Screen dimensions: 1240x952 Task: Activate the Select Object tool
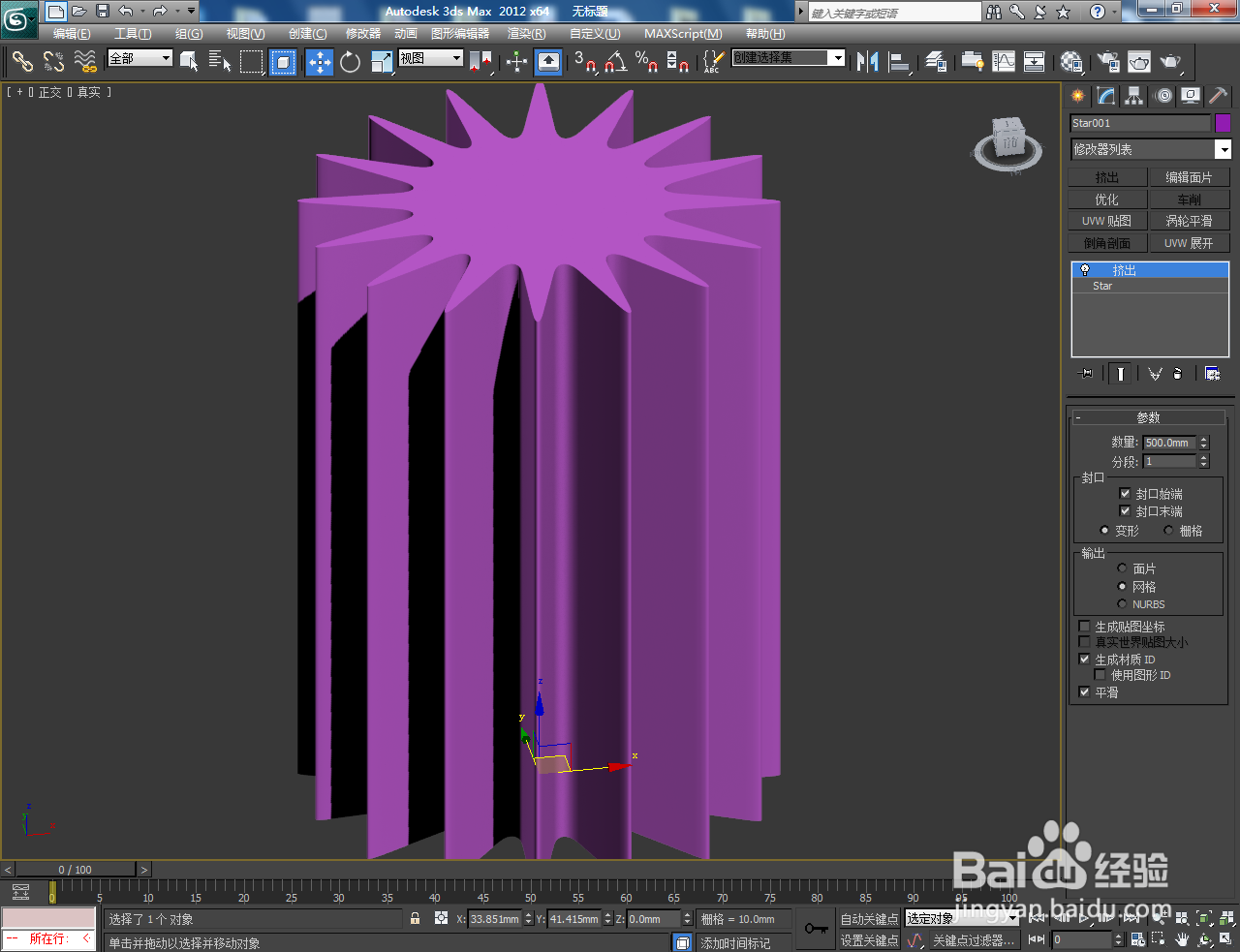click(190, 61)
